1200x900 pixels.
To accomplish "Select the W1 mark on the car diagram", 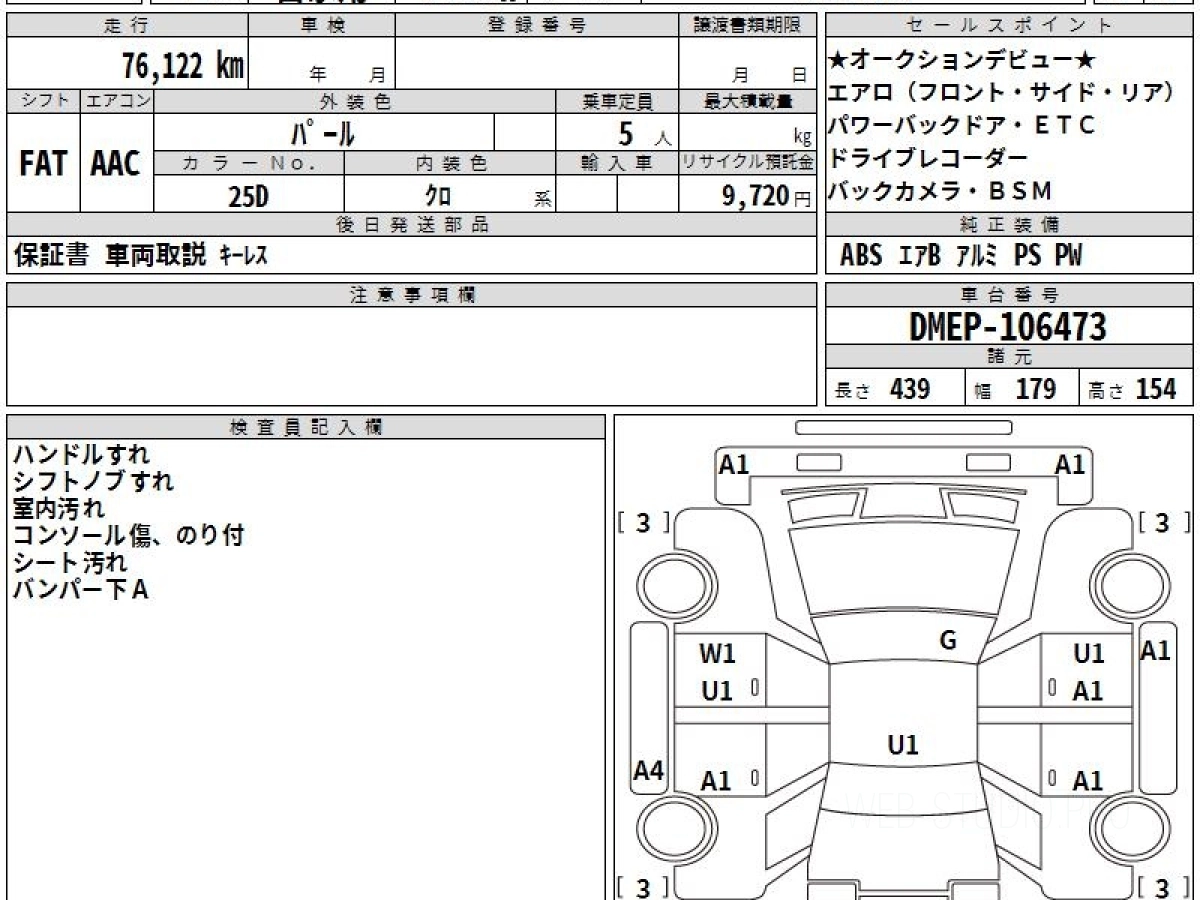I will point(717,654).
